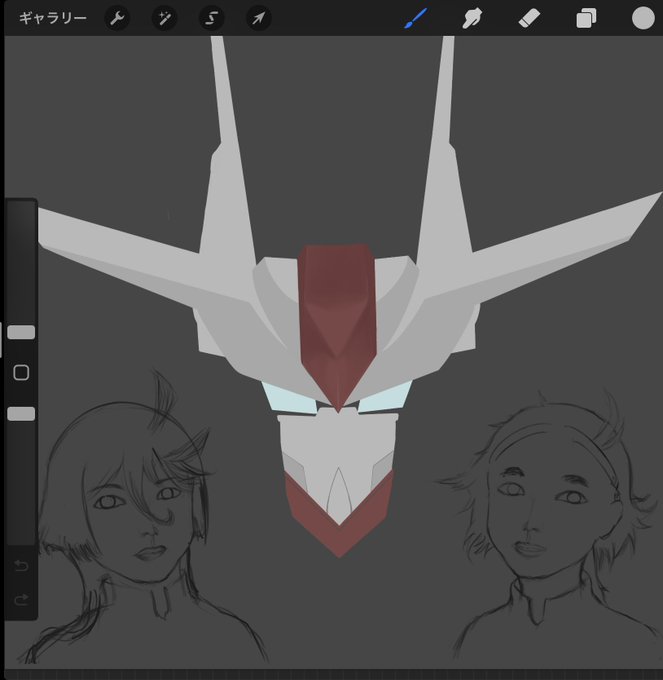Viewport: 663px width, 680px height.
Task: Click the brush size slider handle
Action: tap(21, 332)
